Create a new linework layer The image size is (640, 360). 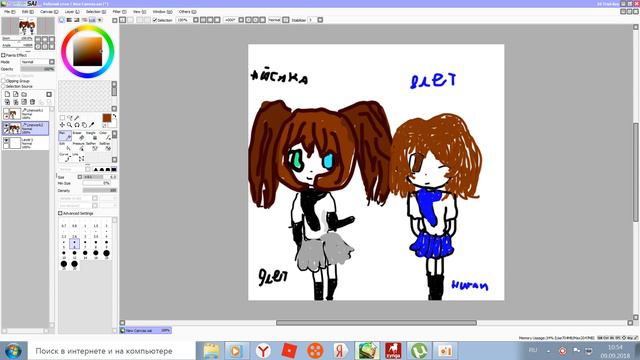coord(16,94)
